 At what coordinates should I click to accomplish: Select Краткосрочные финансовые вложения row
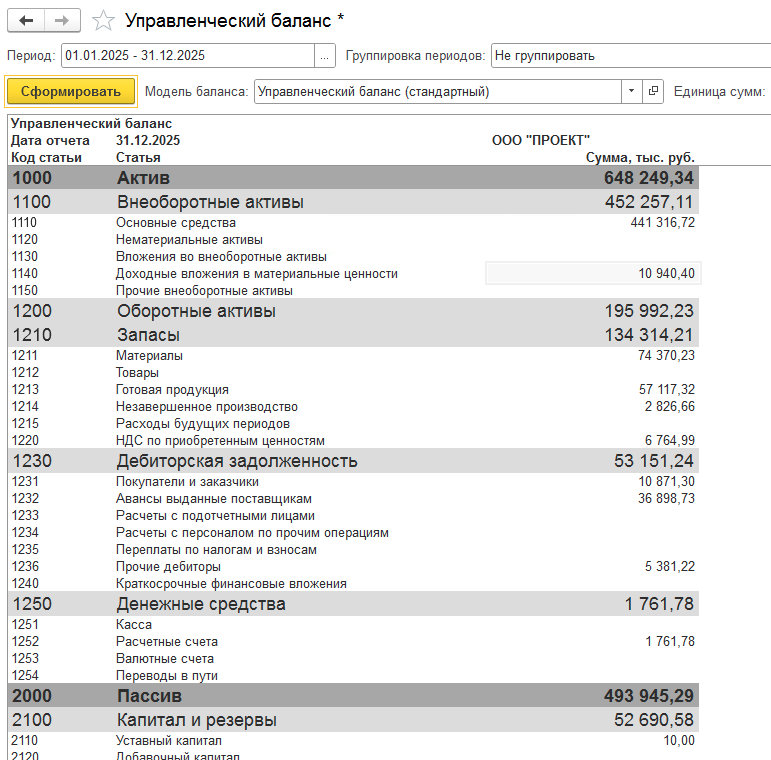pyautogui.click(x=353, y=584)
